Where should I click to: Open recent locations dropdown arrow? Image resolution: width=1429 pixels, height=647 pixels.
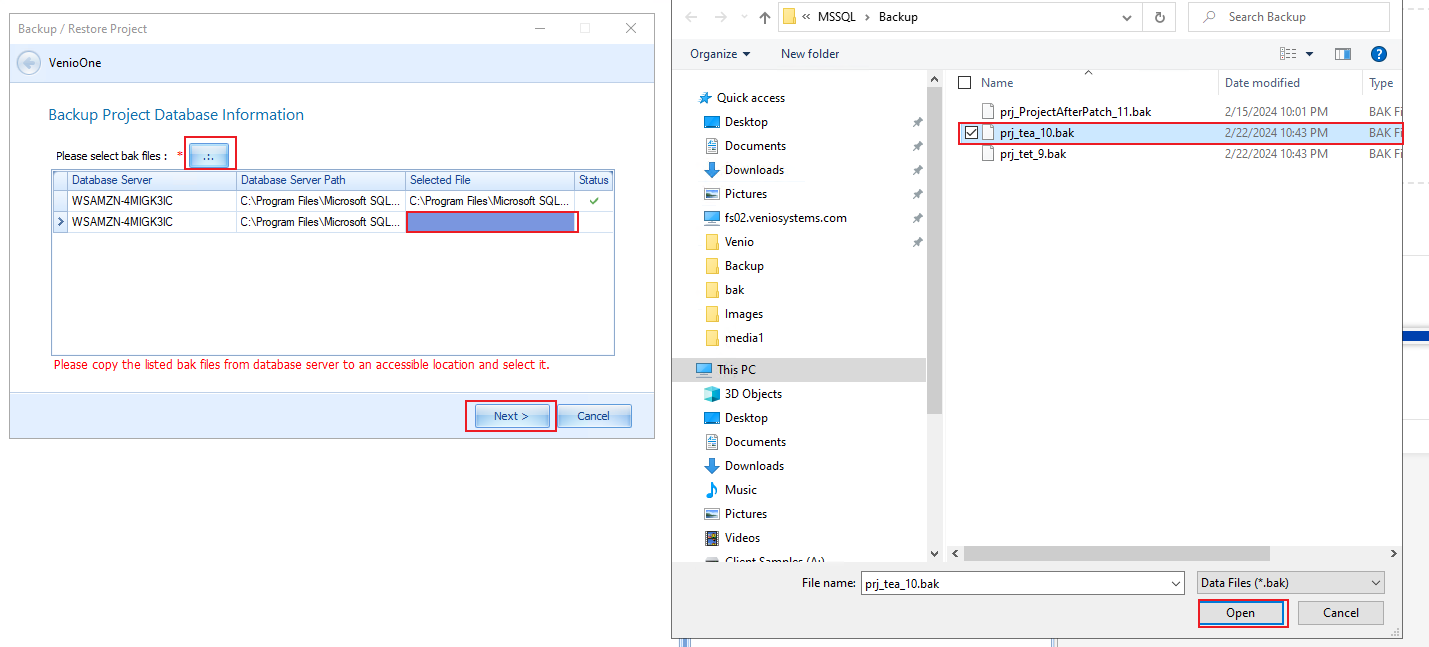point(745,18)
